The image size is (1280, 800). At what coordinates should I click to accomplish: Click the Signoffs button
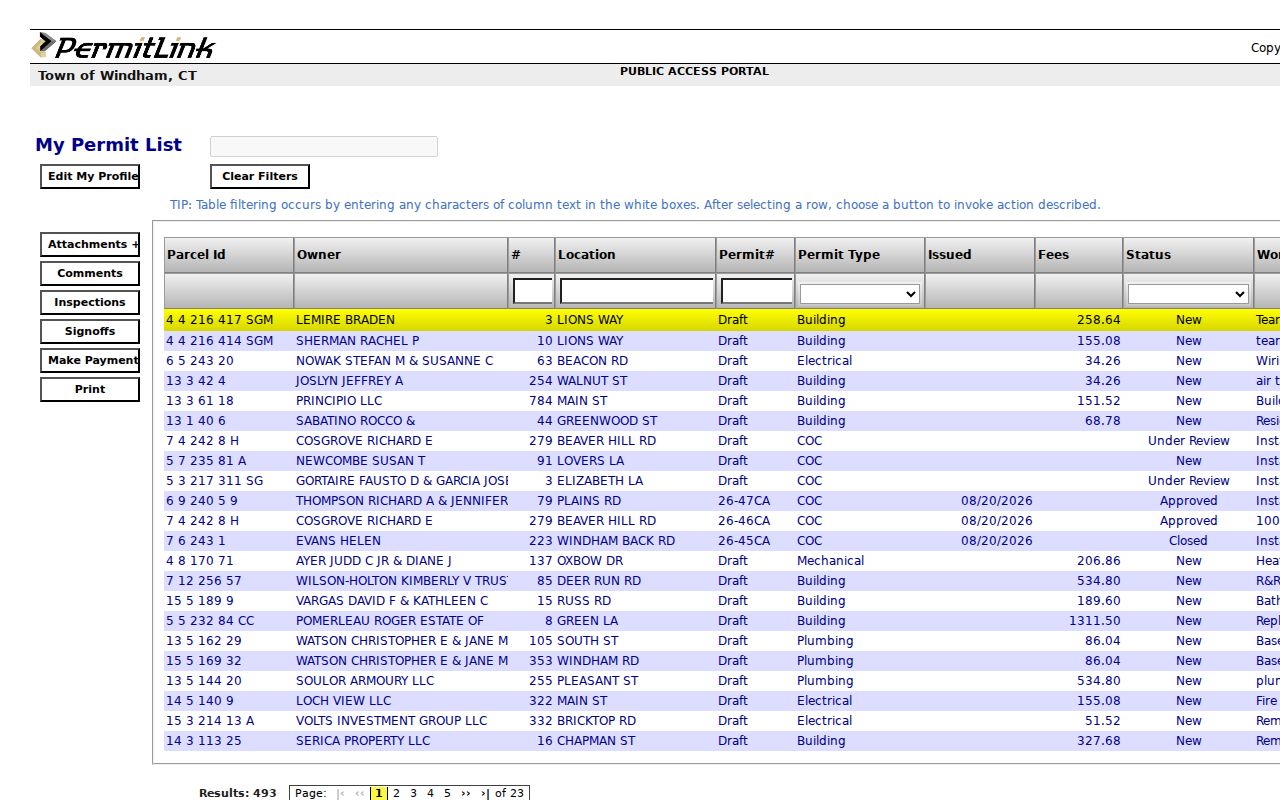[90, 331]
